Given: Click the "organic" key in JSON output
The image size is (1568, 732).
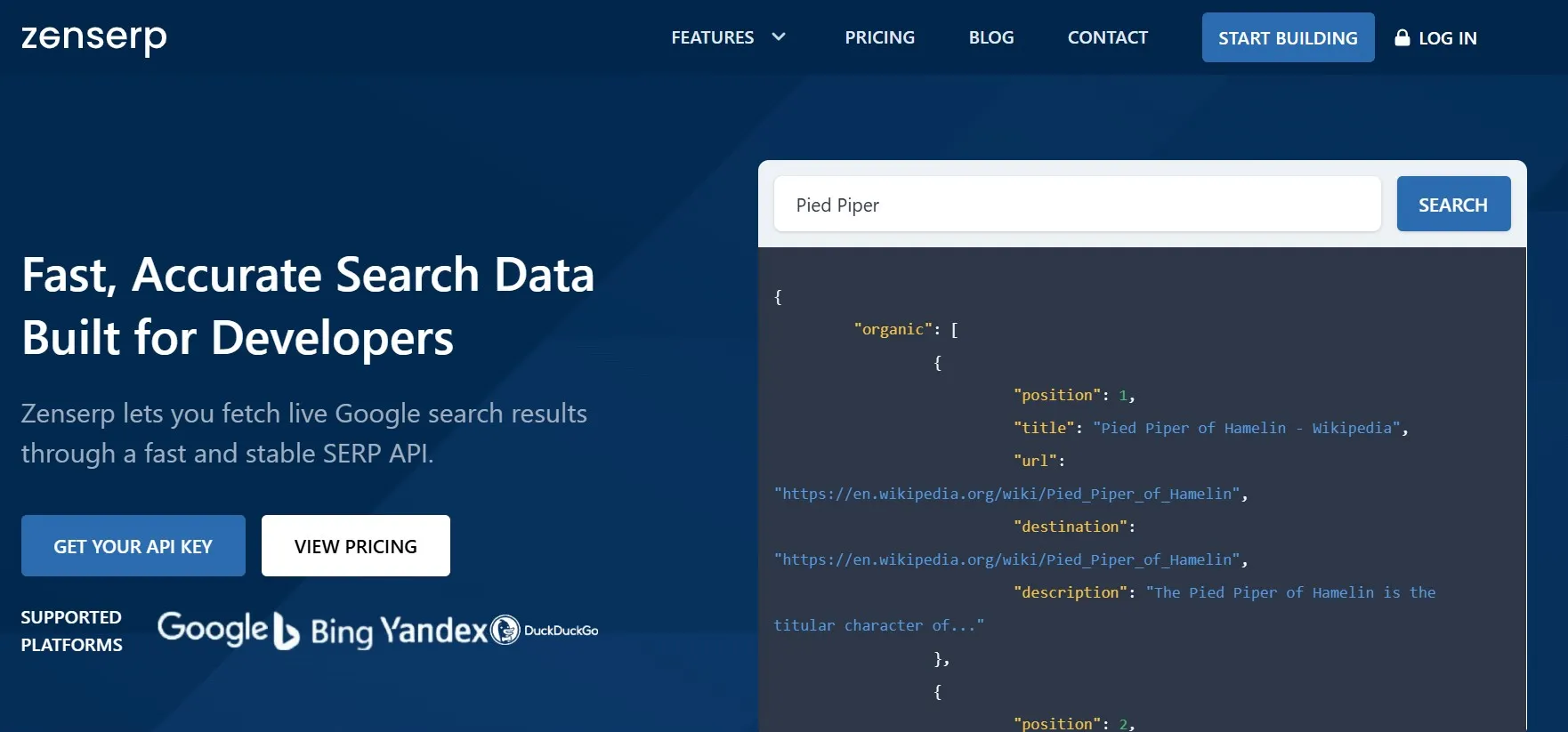Looking at the screenshot, I should pos(893,329).
